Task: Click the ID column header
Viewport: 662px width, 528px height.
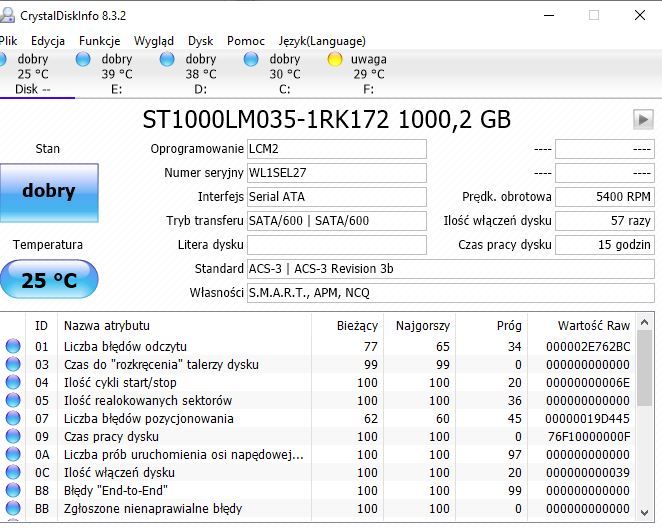Action: coord(41,325)
